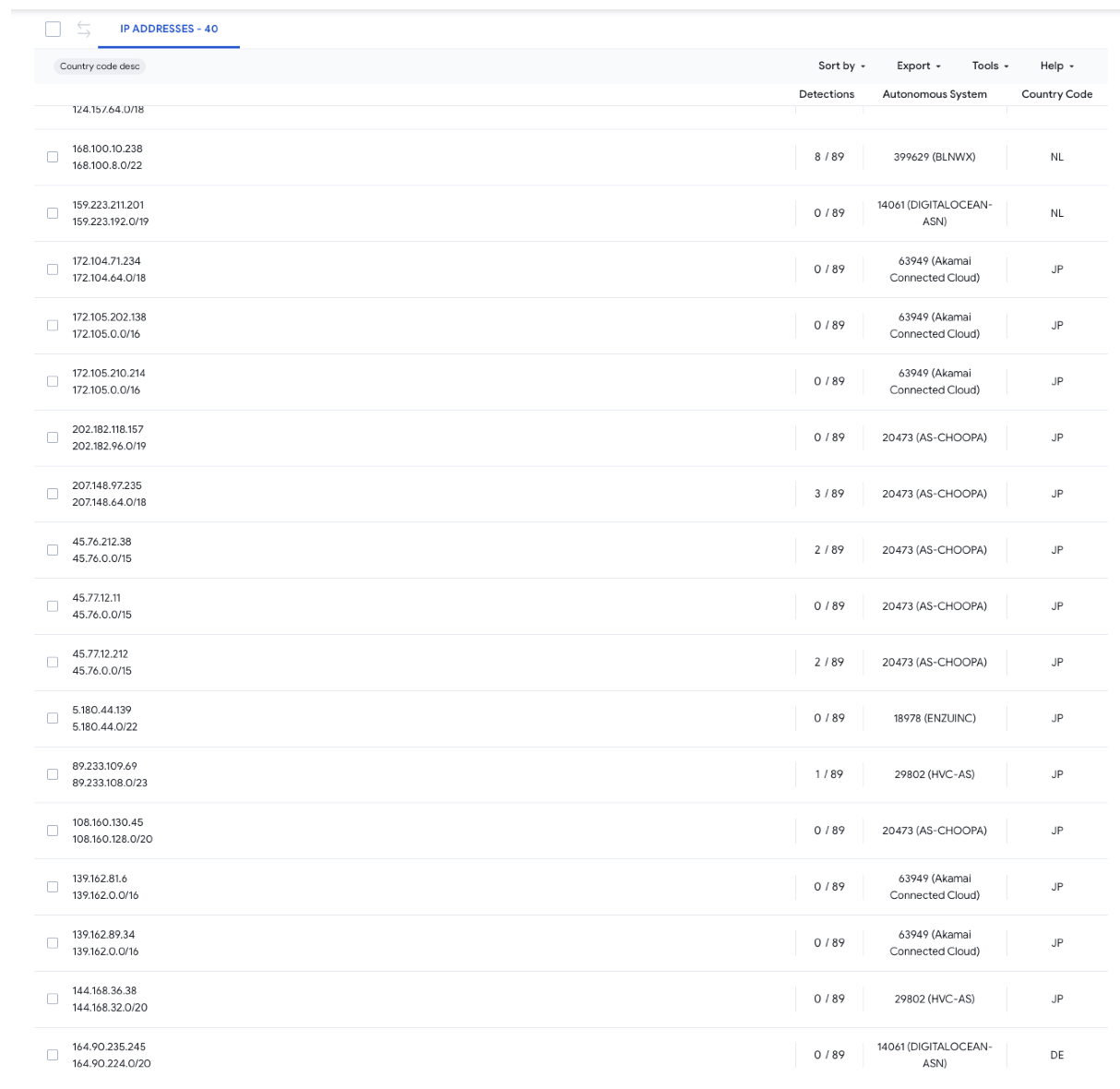Open the IP address 168.100.10.238
This screenshot has width=1120, height=1089.
107,149
